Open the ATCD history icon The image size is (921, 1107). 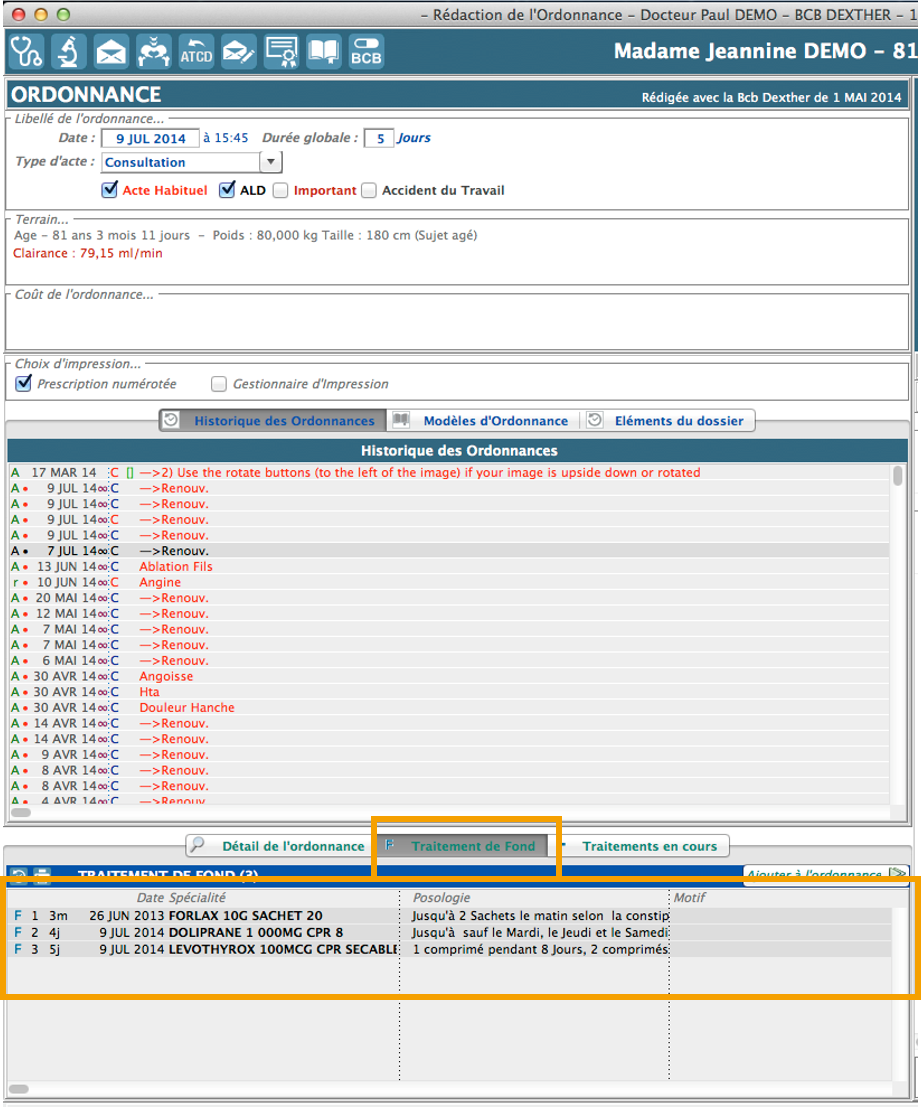click(x=196, y=50)
